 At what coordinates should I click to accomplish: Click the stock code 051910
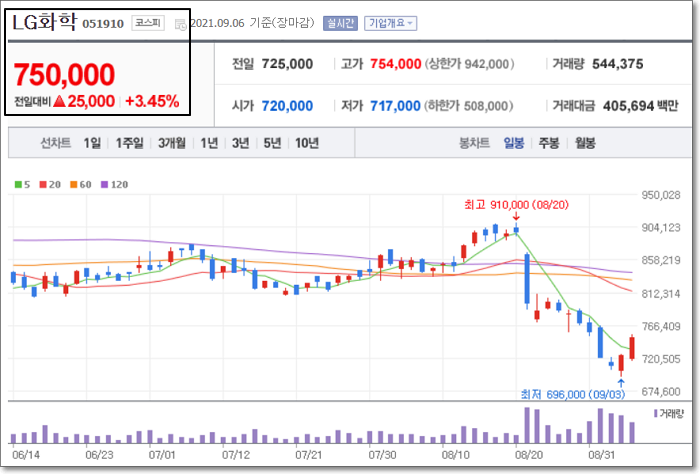(103, 24)
